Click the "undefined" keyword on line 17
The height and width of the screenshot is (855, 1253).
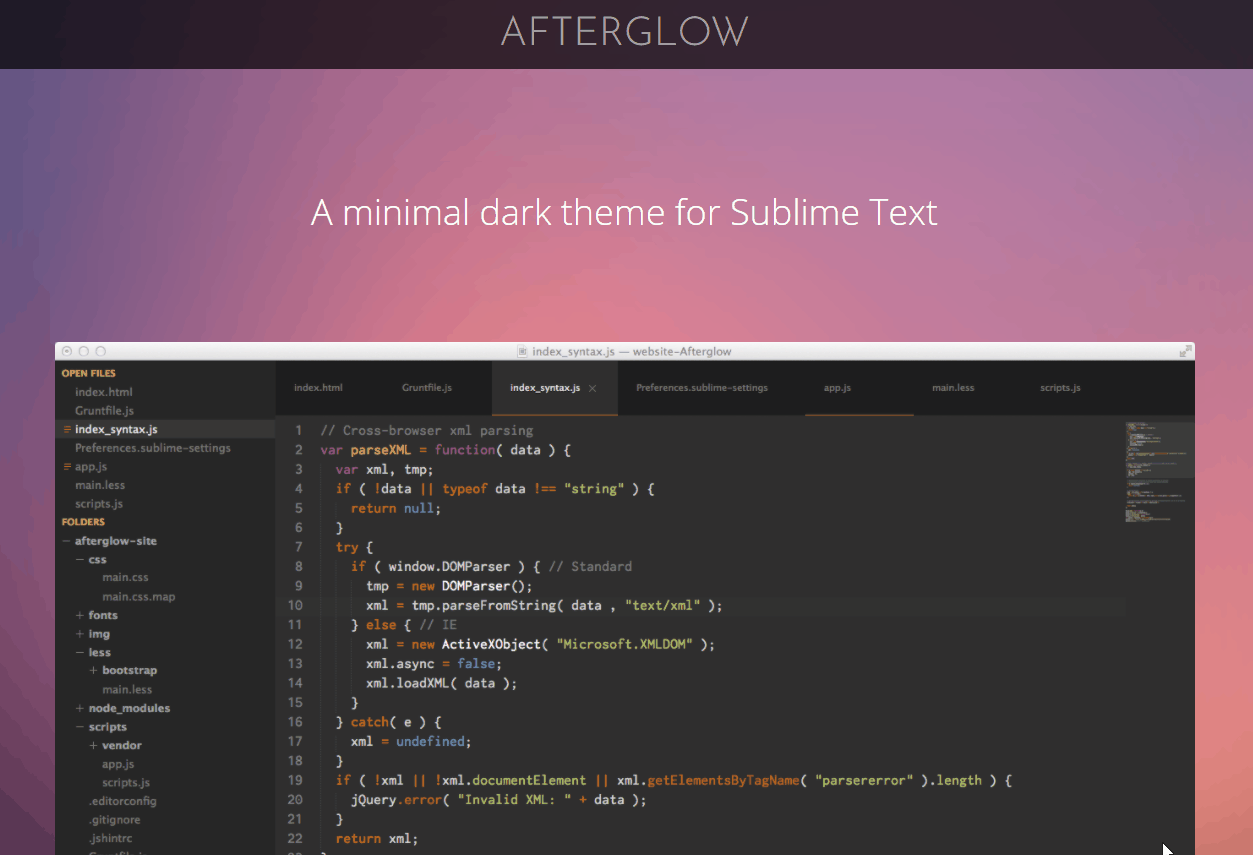(431, 741)
